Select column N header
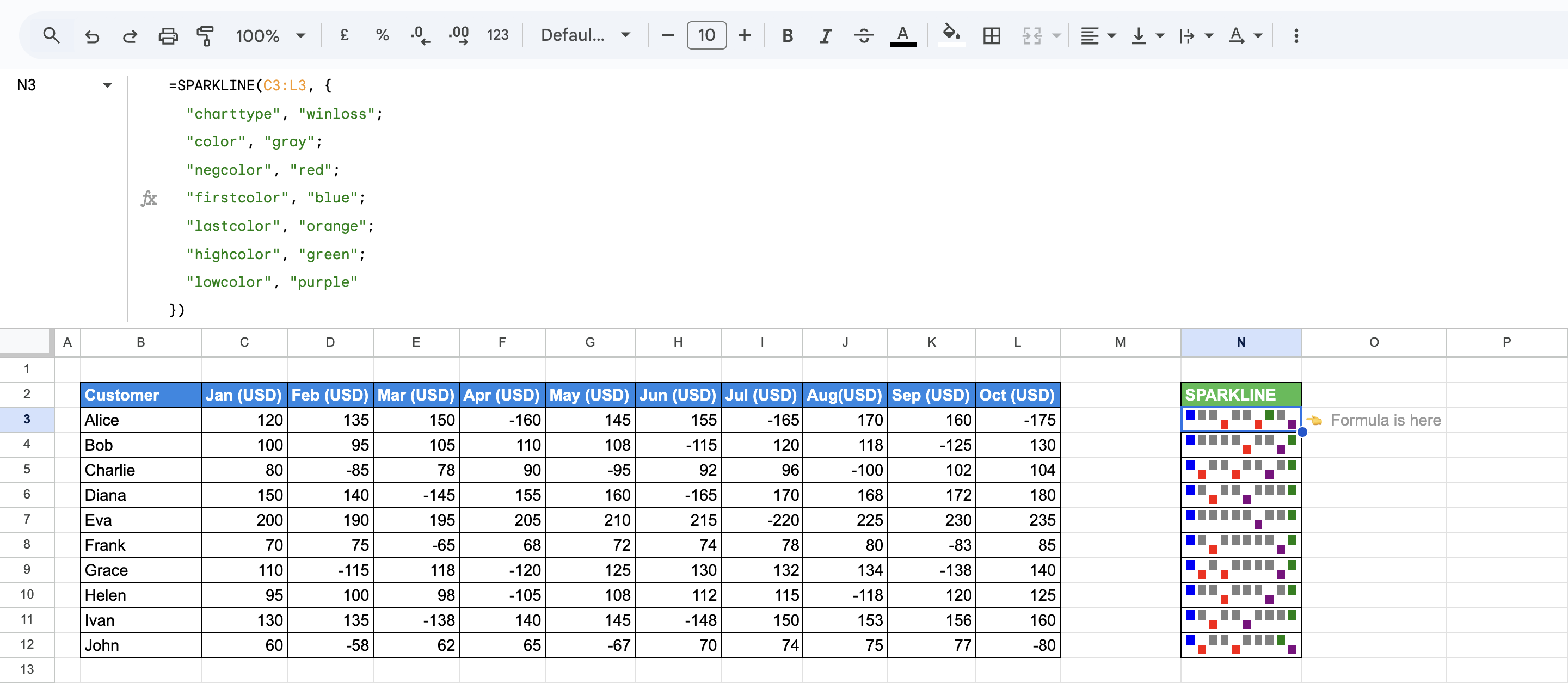1568x683 pixels. (x=1240, y=342)
